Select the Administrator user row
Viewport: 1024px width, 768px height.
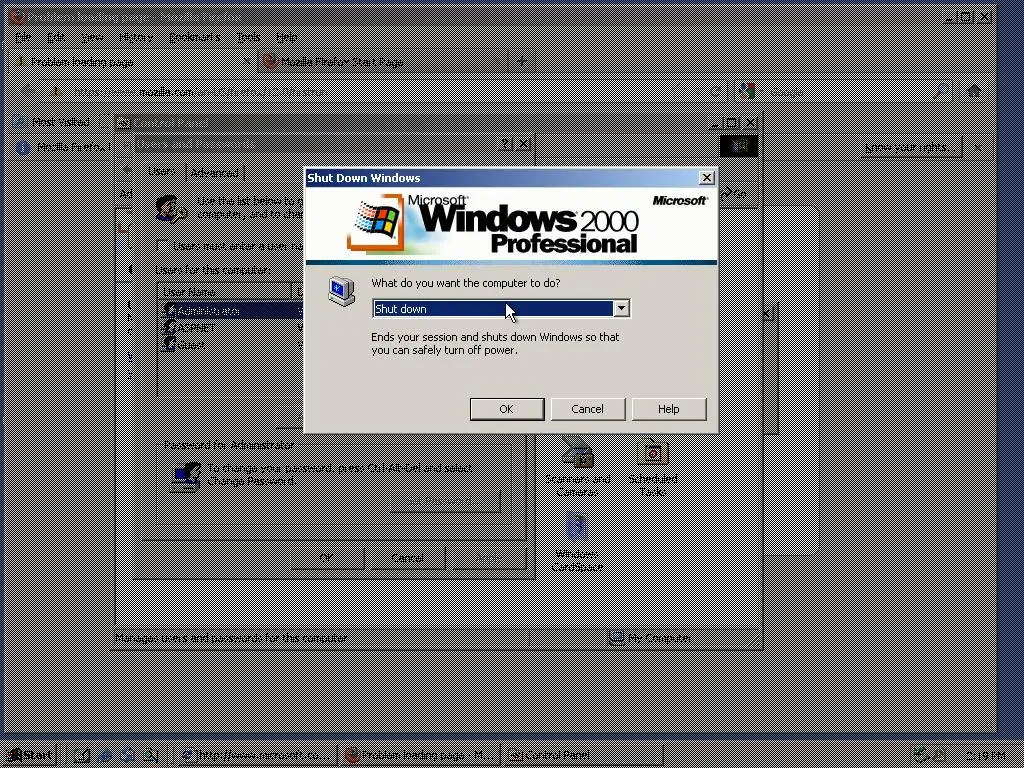[x=229, y=311]
